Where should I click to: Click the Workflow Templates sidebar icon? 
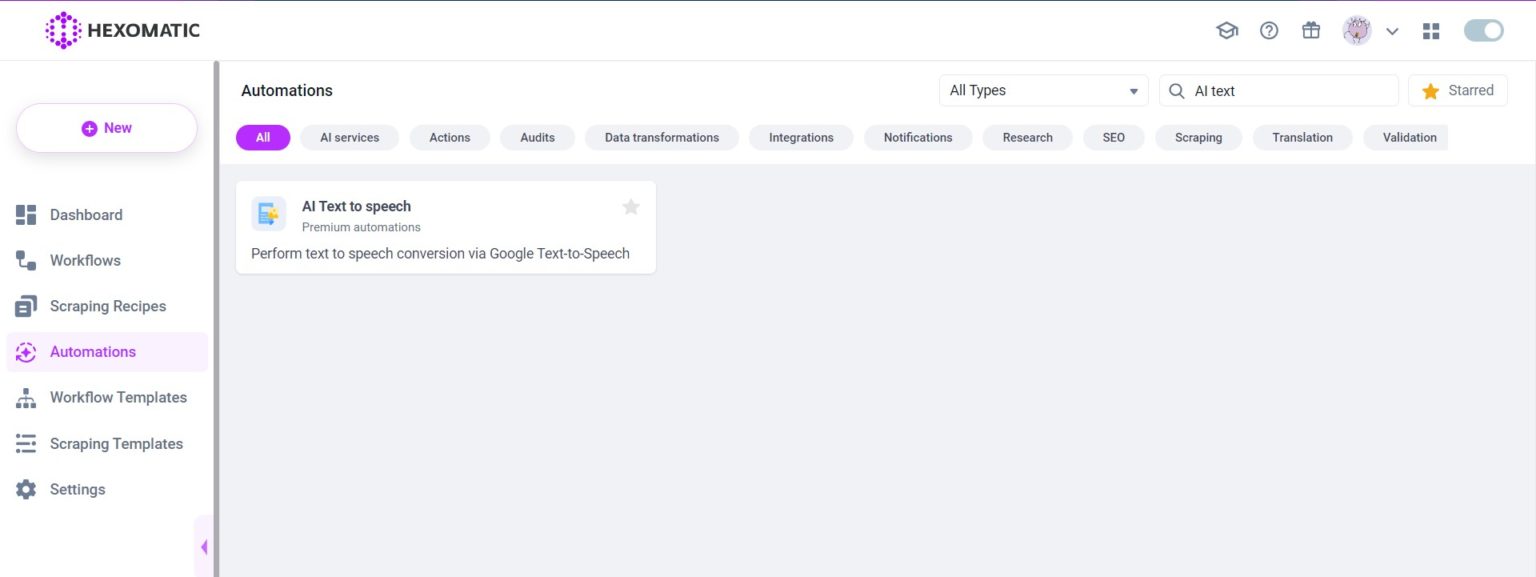click(25, 397)
